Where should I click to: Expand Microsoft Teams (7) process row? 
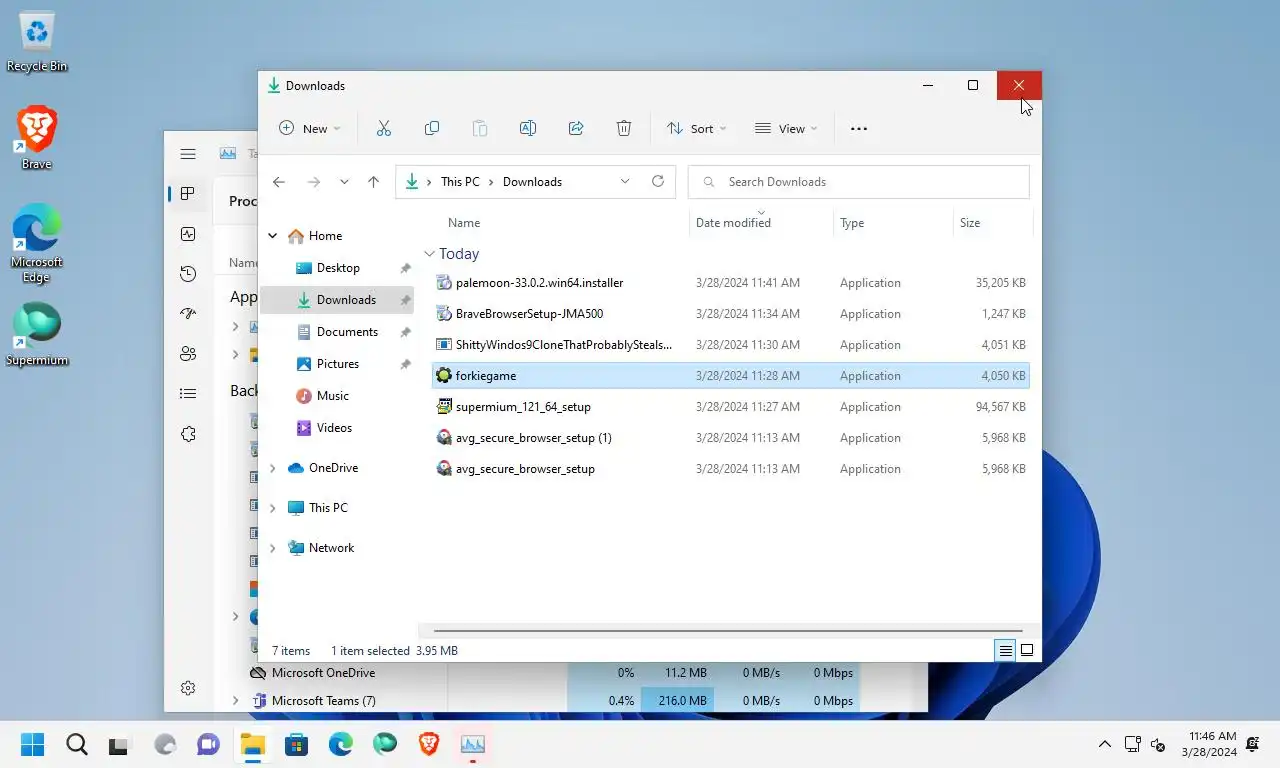tap(236, 701)
